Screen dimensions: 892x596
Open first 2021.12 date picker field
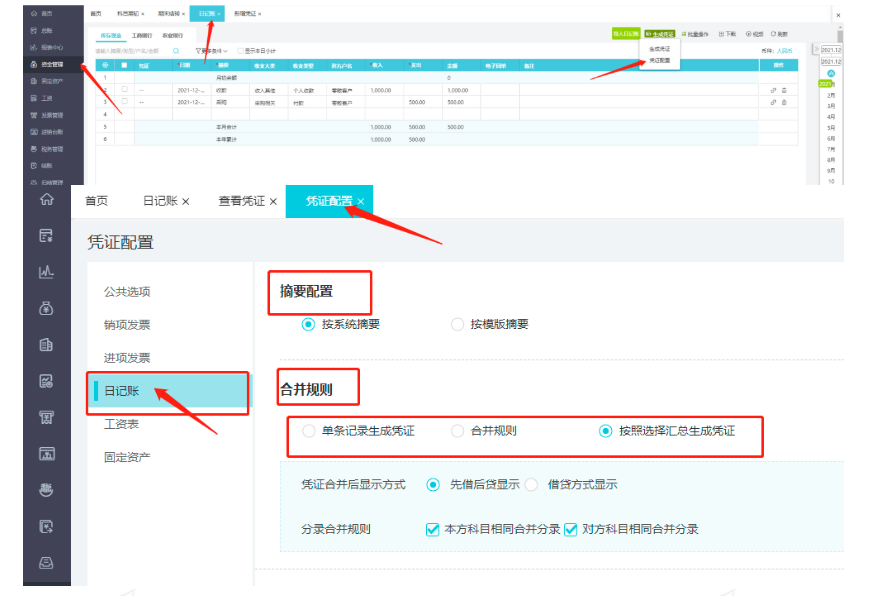pyautogui.click(x=831, y=49)
